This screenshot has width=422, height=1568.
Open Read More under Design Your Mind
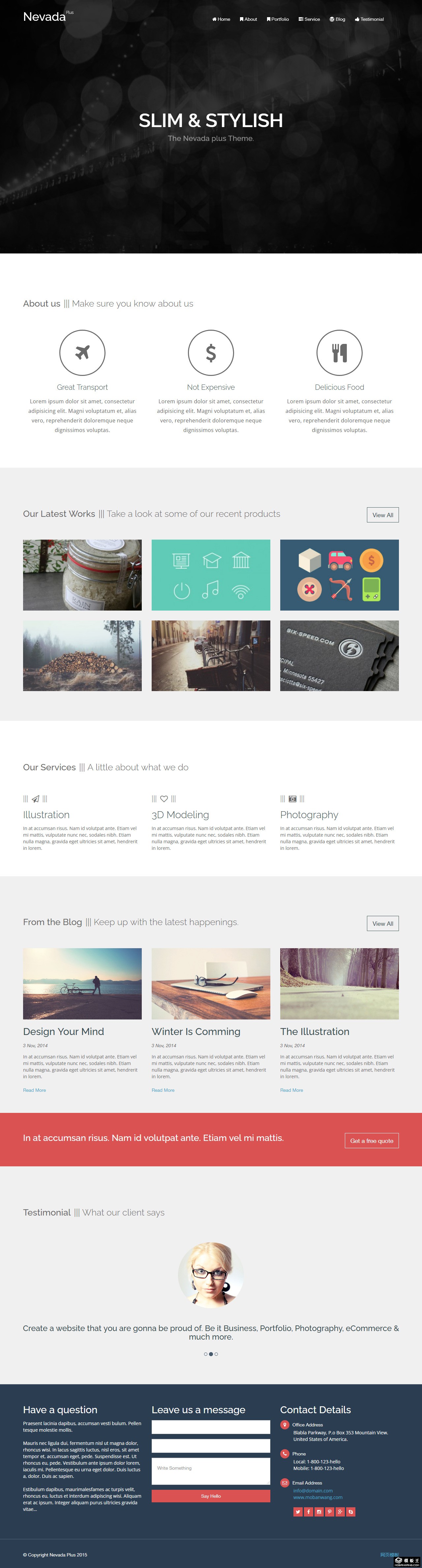(x=35, y=1089)
